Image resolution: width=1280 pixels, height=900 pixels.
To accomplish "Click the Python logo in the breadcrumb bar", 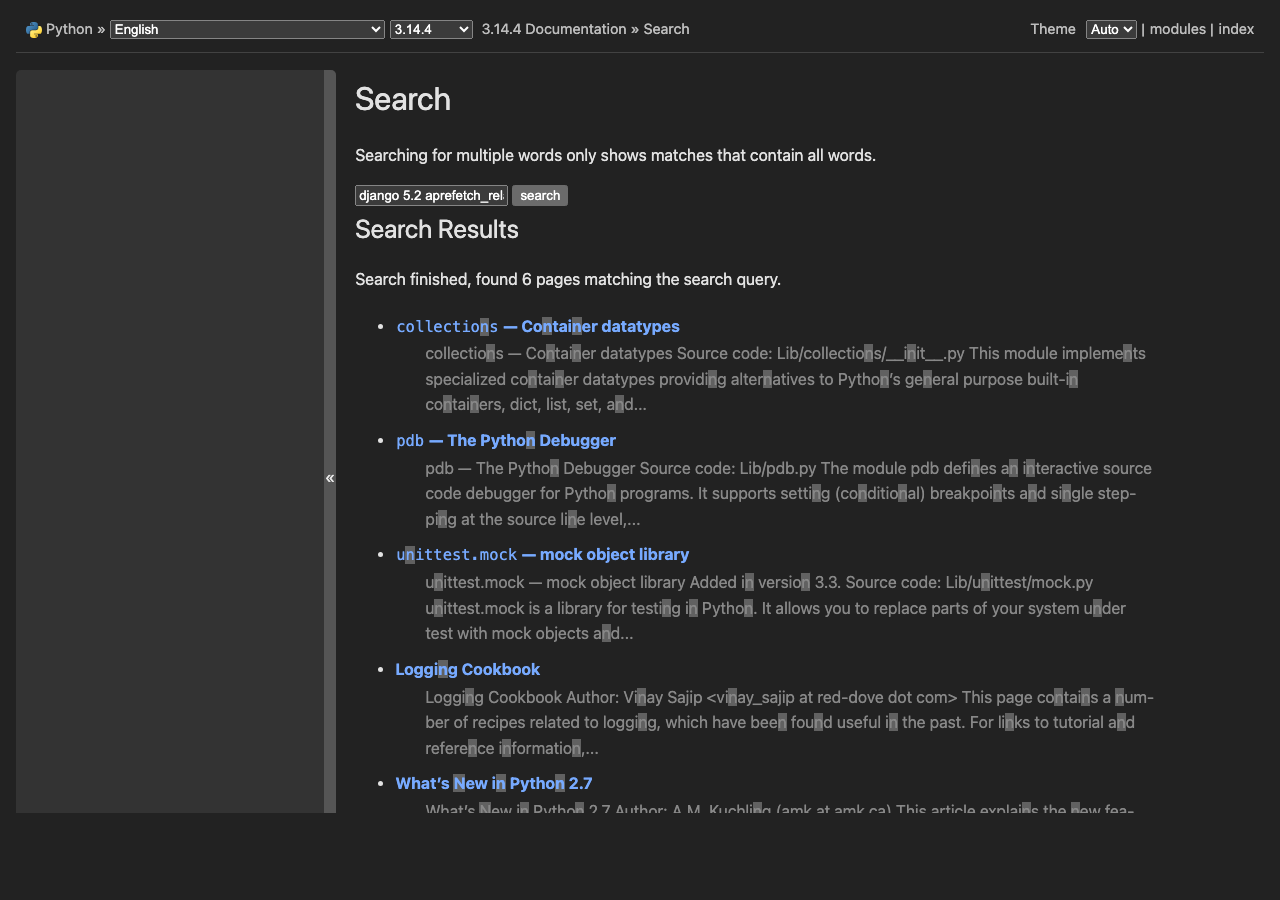I will pyautogui.click(x=35, y=29).
